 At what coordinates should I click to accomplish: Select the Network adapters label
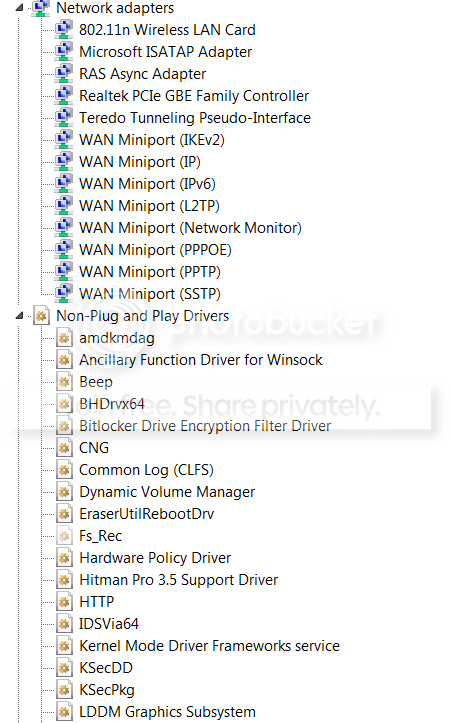tap(115, 8)
